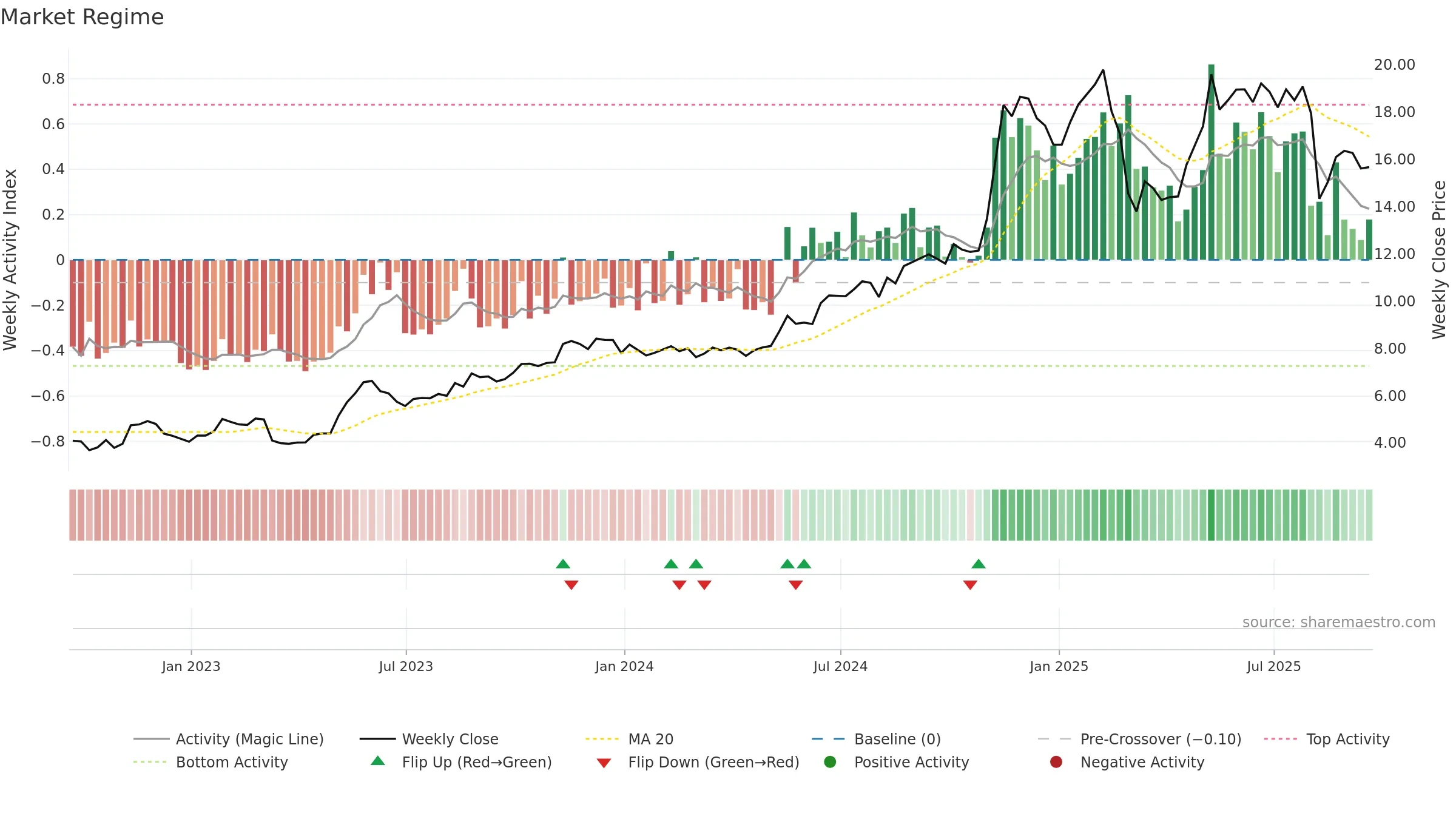The height and width of the screenshot is (819, 1456).
Task: Click the Jul 2025 x-axis label
Action: (x=1274, y=666)
